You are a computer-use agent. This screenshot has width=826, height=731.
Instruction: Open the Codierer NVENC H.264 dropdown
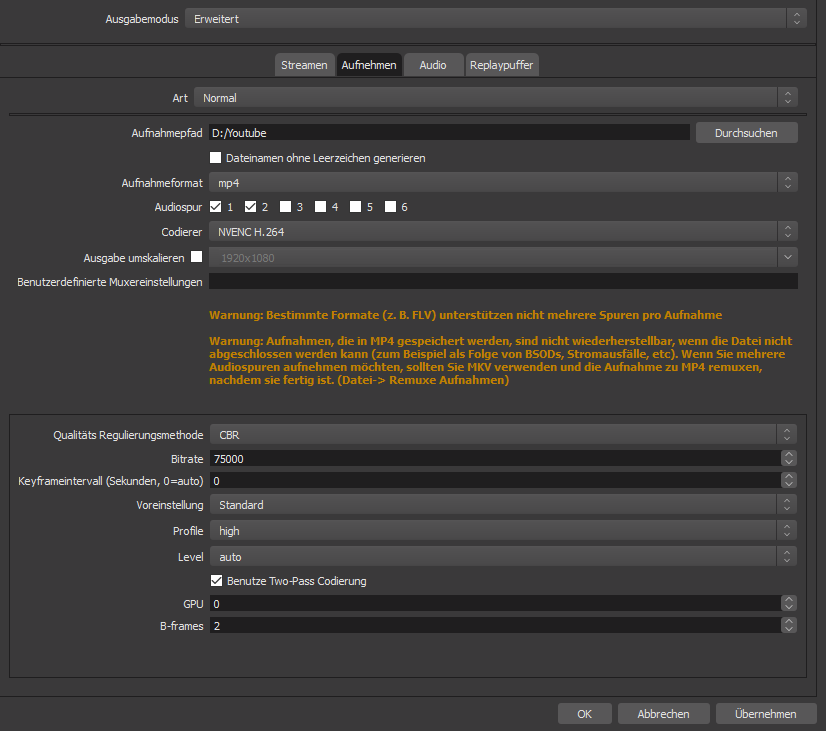point(503,232)
